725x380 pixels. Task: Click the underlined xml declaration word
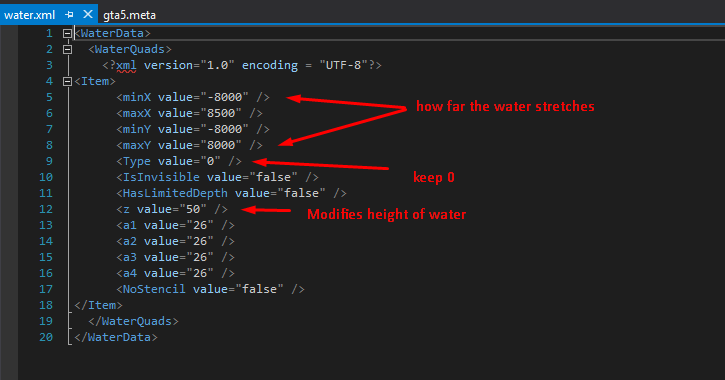[126, 66]
